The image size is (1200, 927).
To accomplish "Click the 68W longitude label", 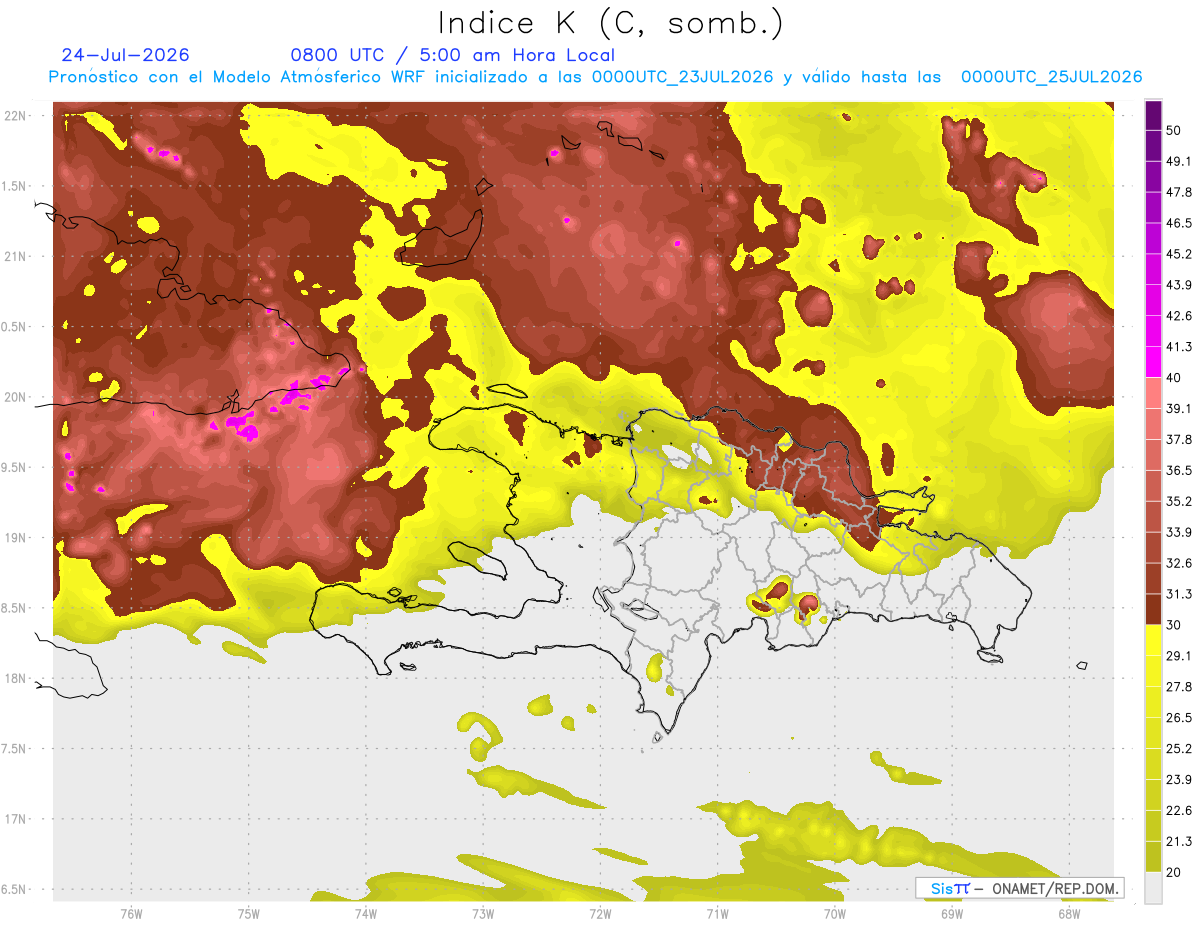I will [x=1068, y=914].
